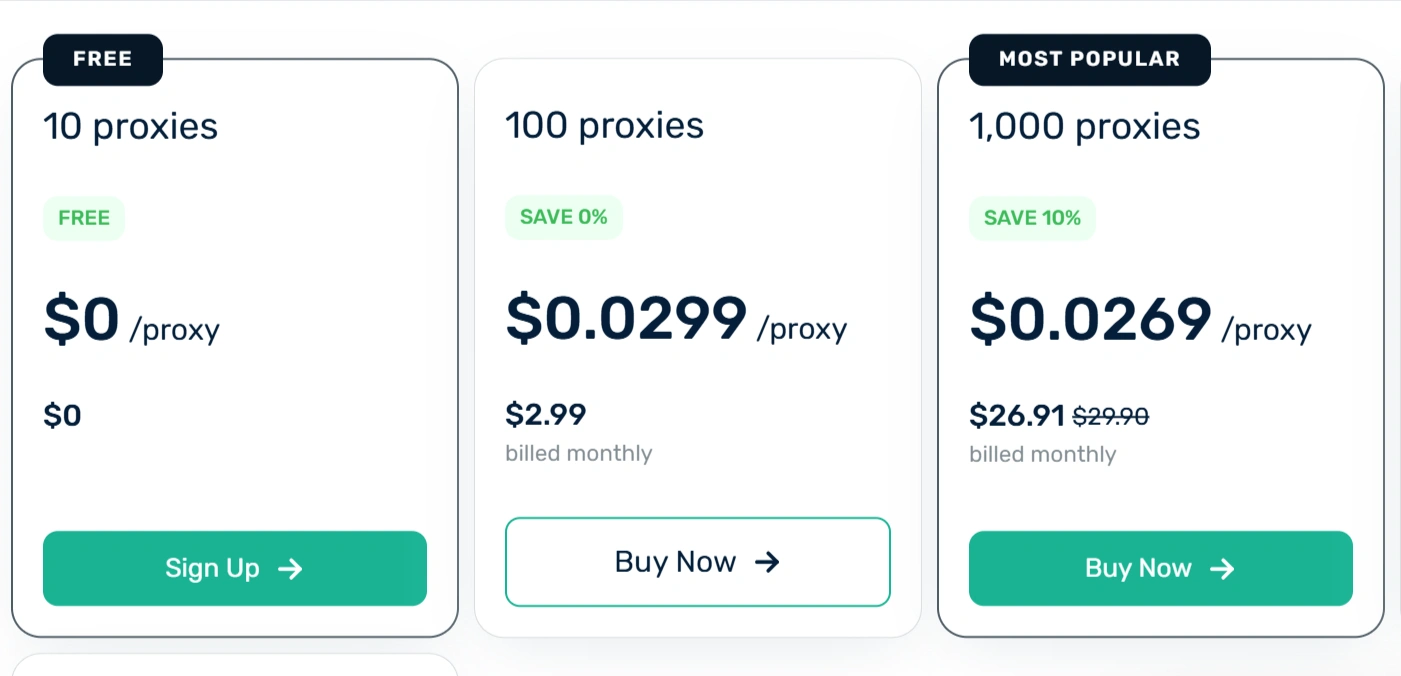
Task: Click the SAVE 0% tag
Action: (x=564, y=217)
